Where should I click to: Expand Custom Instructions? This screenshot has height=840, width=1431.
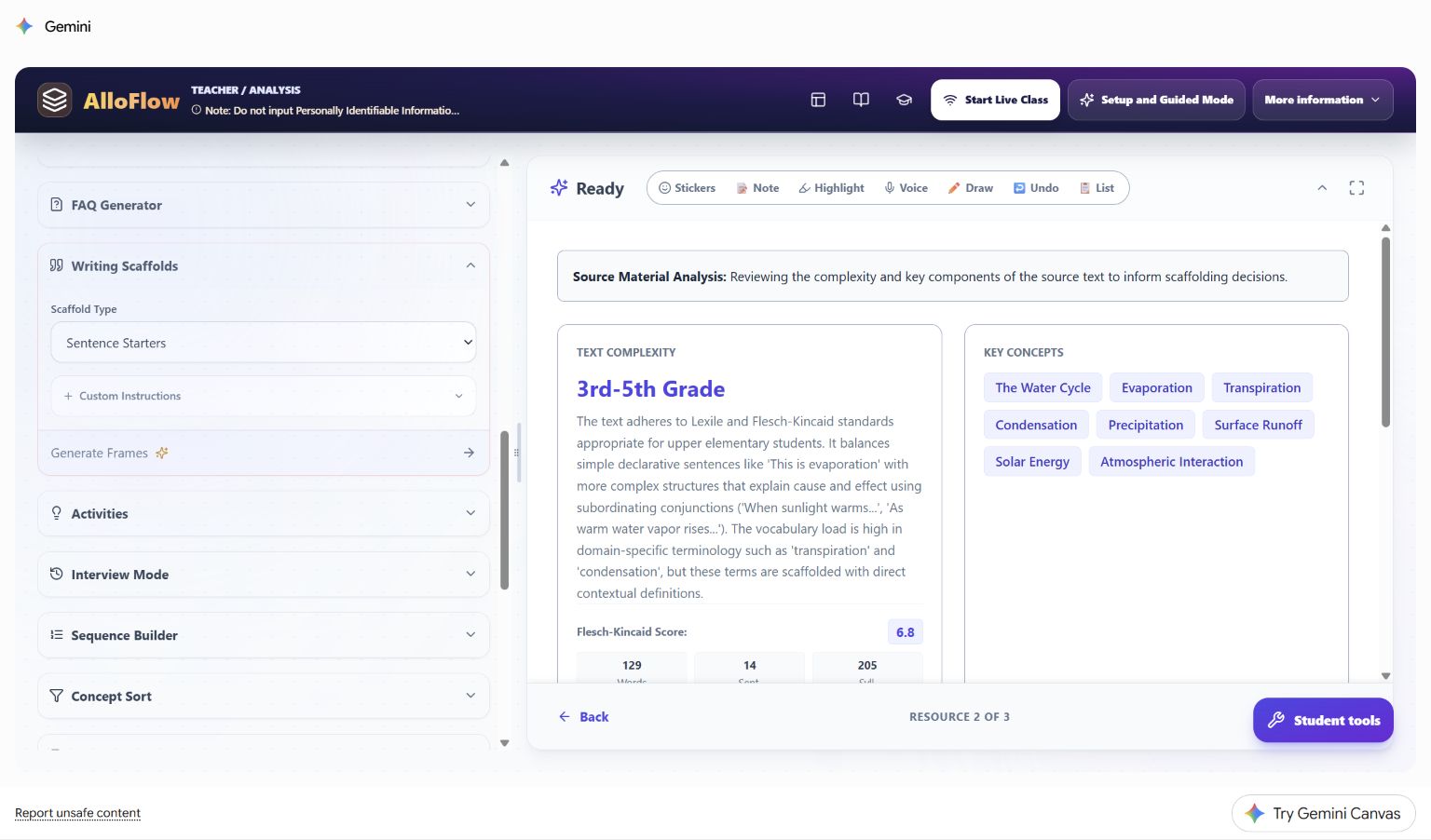click(x=264, y=396)
